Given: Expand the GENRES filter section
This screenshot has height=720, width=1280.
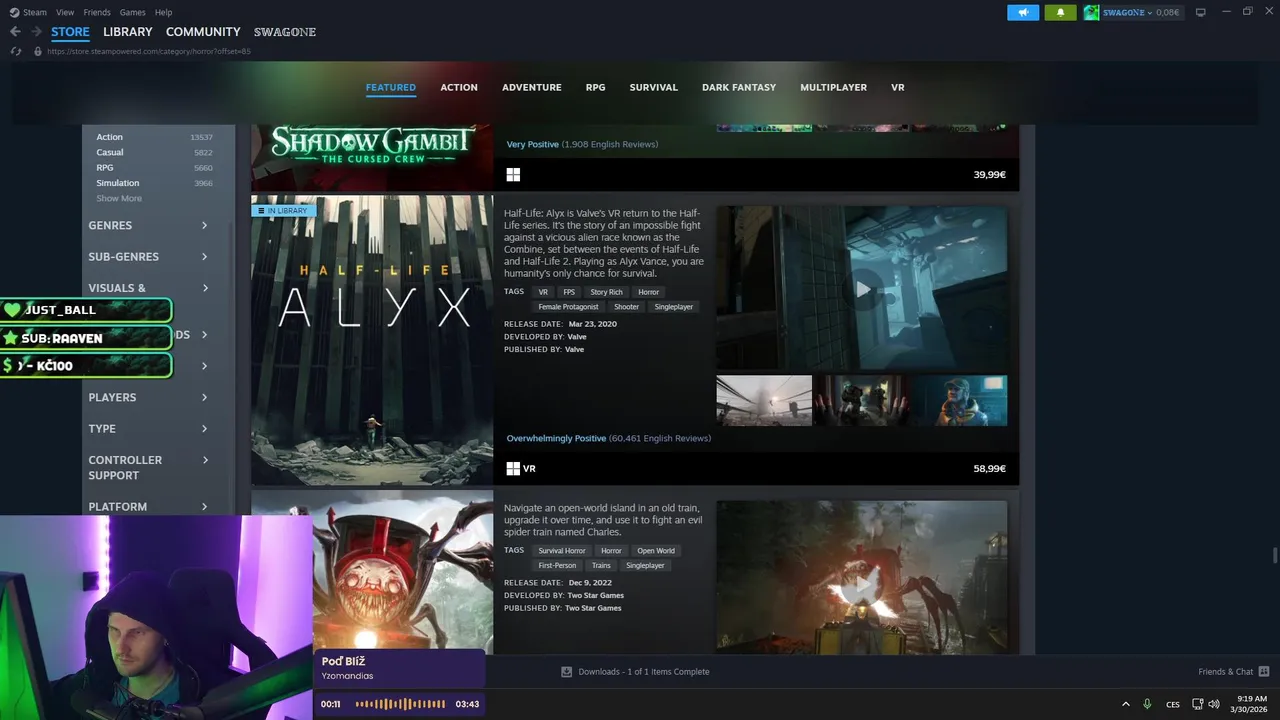Looking at the screenshot, I should 148,226.
